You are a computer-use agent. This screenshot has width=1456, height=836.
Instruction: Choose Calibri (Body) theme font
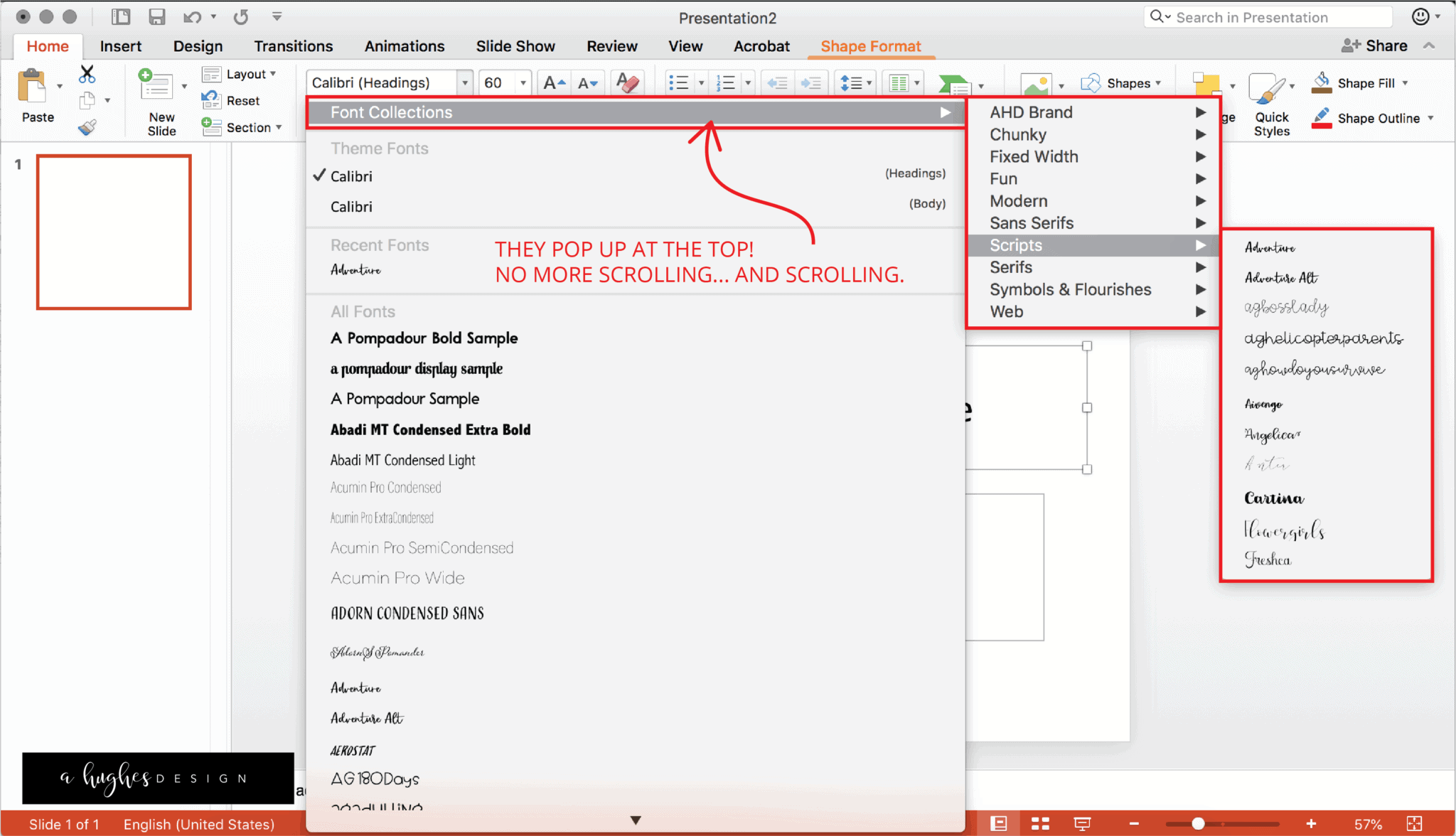point(636,206)
